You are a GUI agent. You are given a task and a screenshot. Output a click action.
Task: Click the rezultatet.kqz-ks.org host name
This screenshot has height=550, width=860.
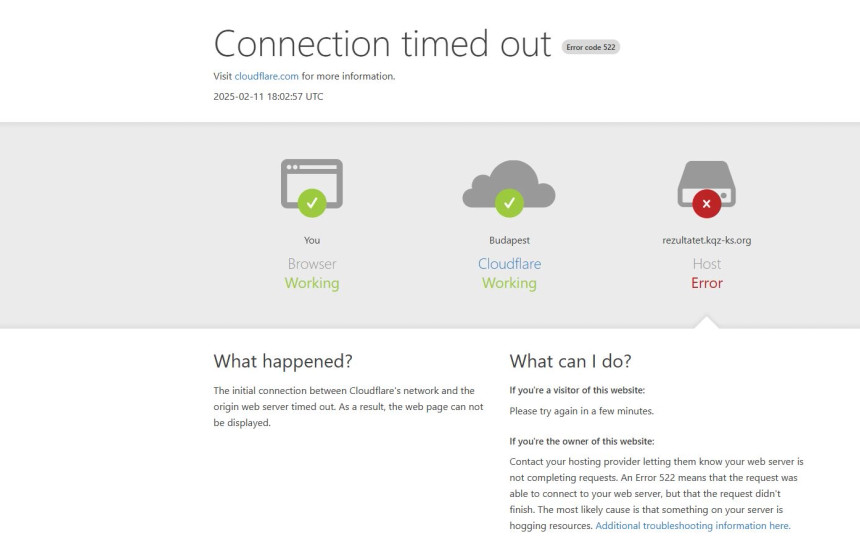point(706,240)
